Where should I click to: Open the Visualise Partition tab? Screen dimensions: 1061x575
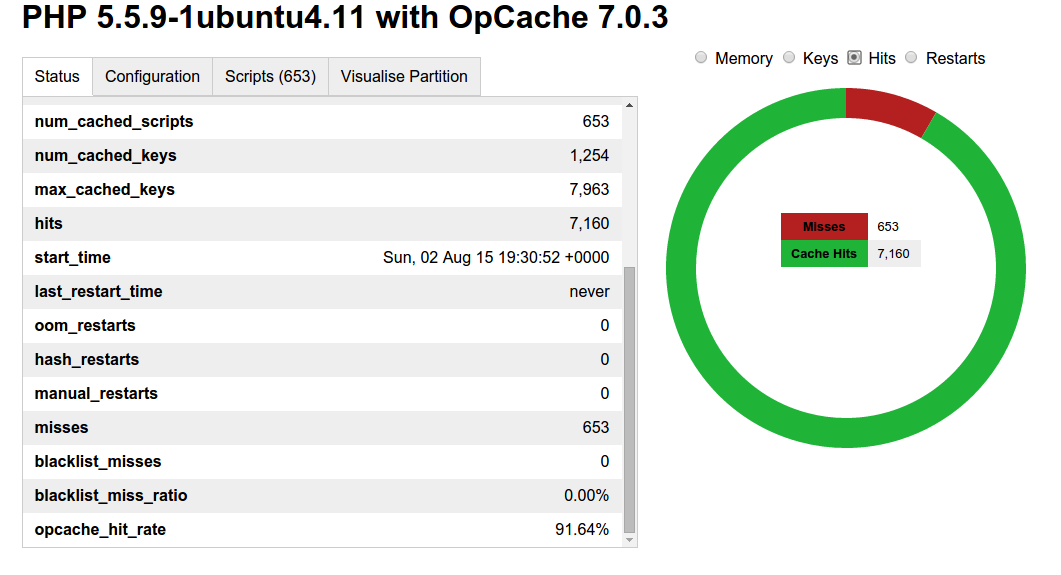point(404,76)
